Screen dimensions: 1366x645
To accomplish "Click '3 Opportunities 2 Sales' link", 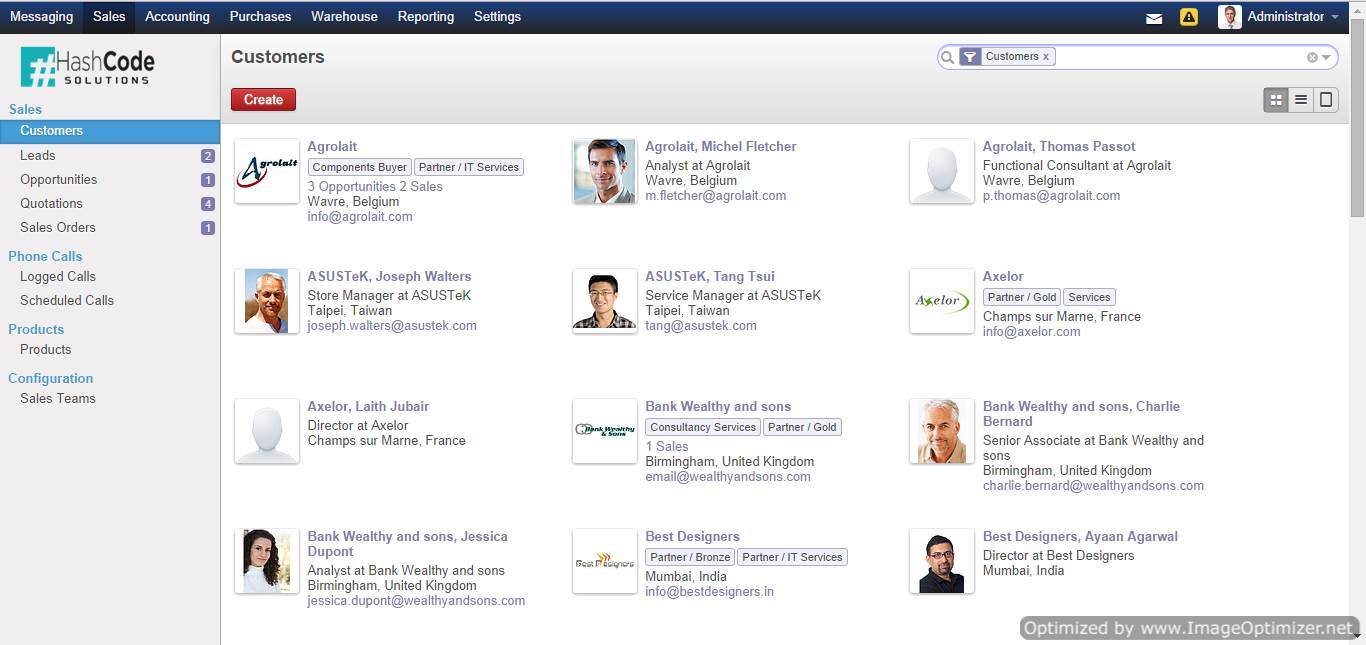I will 375,186.
